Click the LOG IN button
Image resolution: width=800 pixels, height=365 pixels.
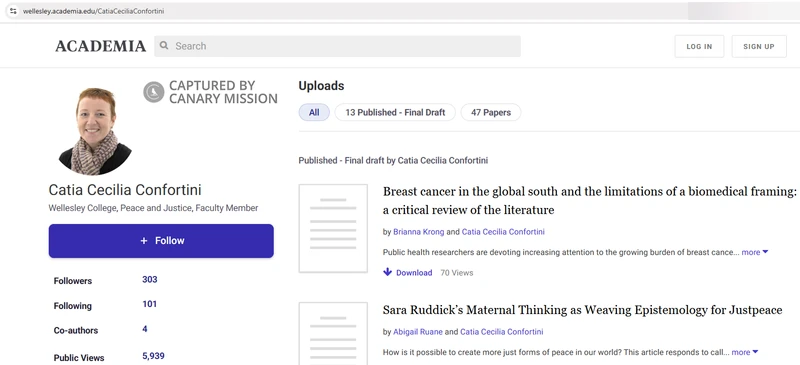tap(699, 46)
